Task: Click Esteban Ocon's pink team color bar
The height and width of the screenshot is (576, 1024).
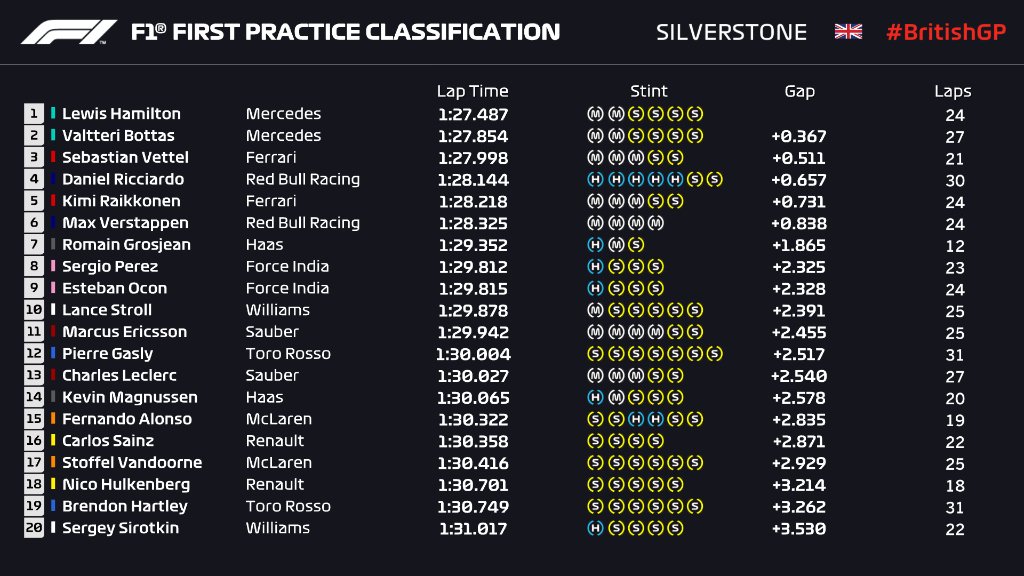Action: click(x=54, y=288)
